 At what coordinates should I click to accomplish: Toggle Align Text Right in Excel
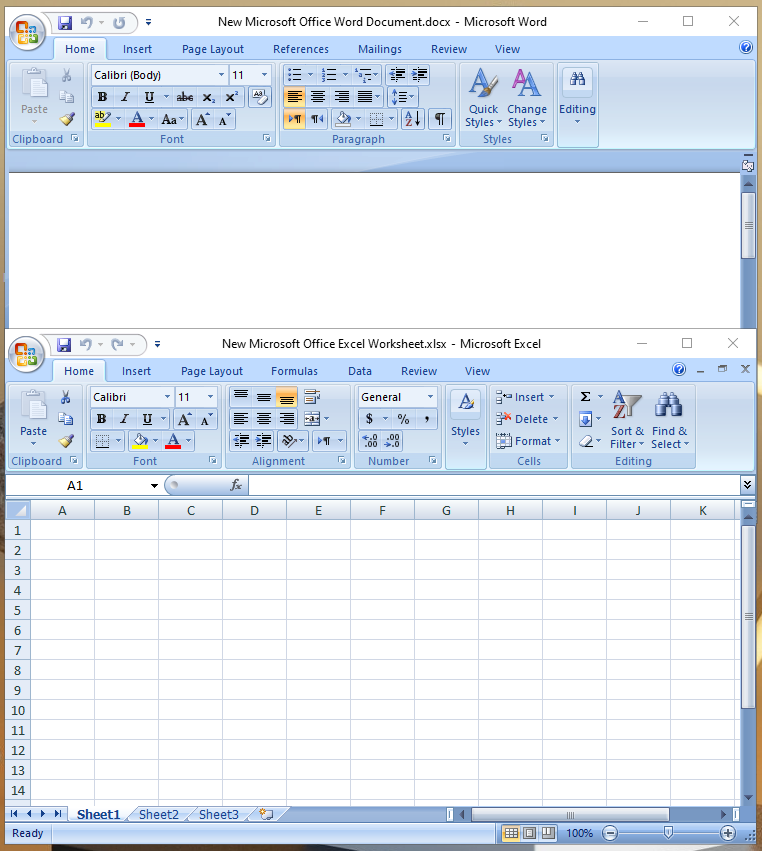pos(287,419)
